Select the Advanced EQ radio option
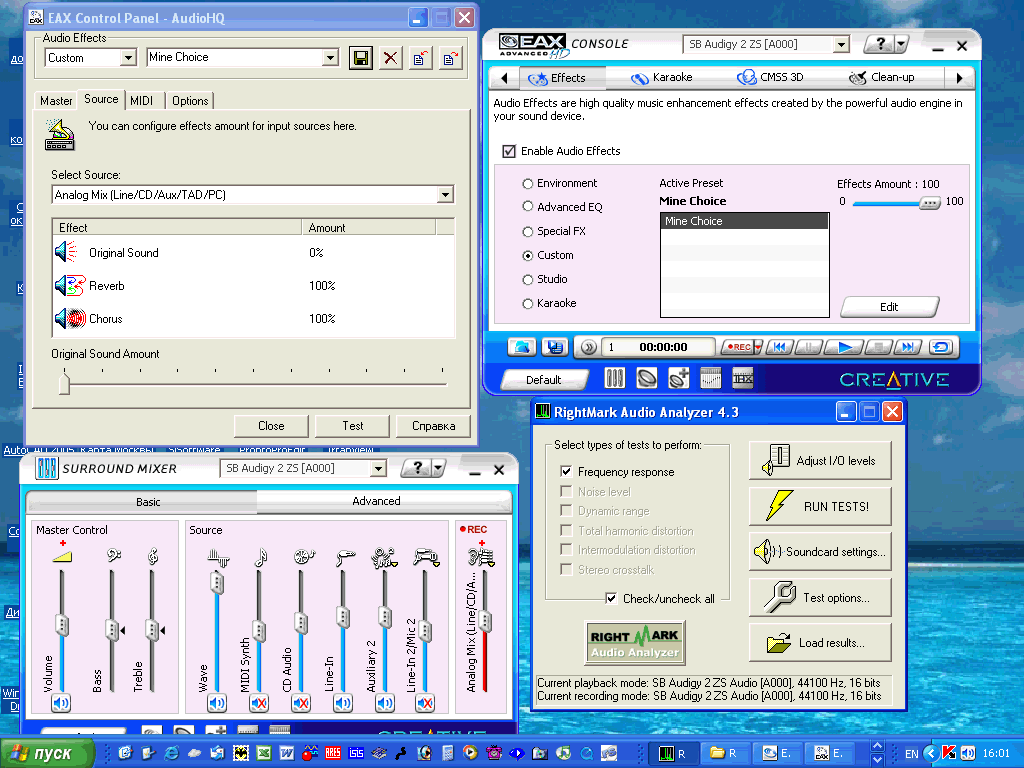The image size is (1024, 768). pyautogui.click(x=528, y=206)
